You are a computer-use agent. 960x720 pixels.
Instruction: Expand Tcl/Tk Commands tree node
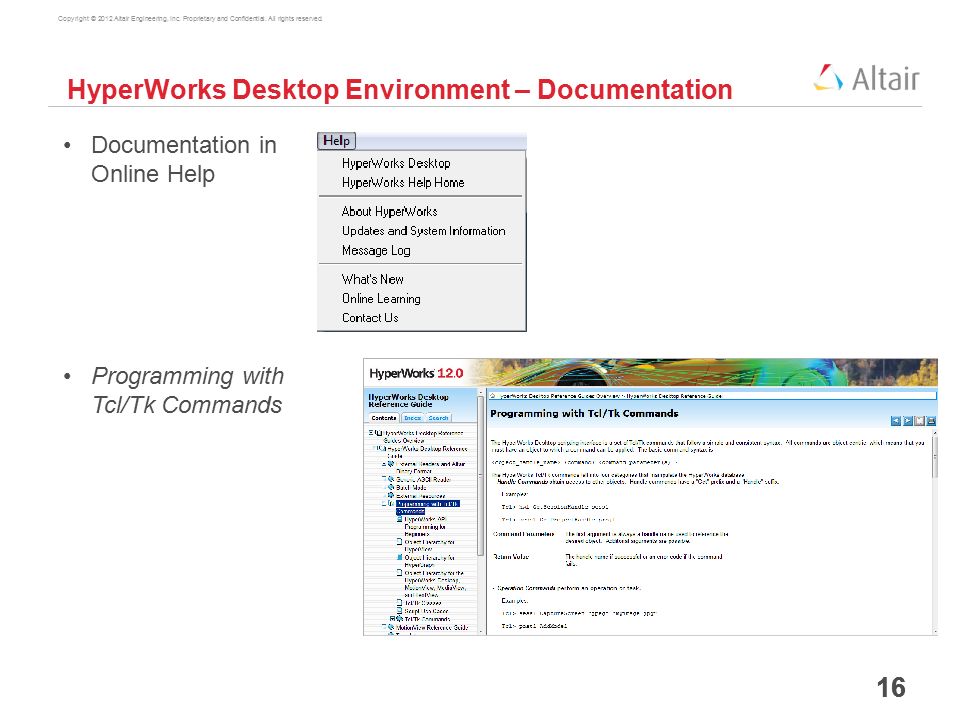(x=392, y=619)
